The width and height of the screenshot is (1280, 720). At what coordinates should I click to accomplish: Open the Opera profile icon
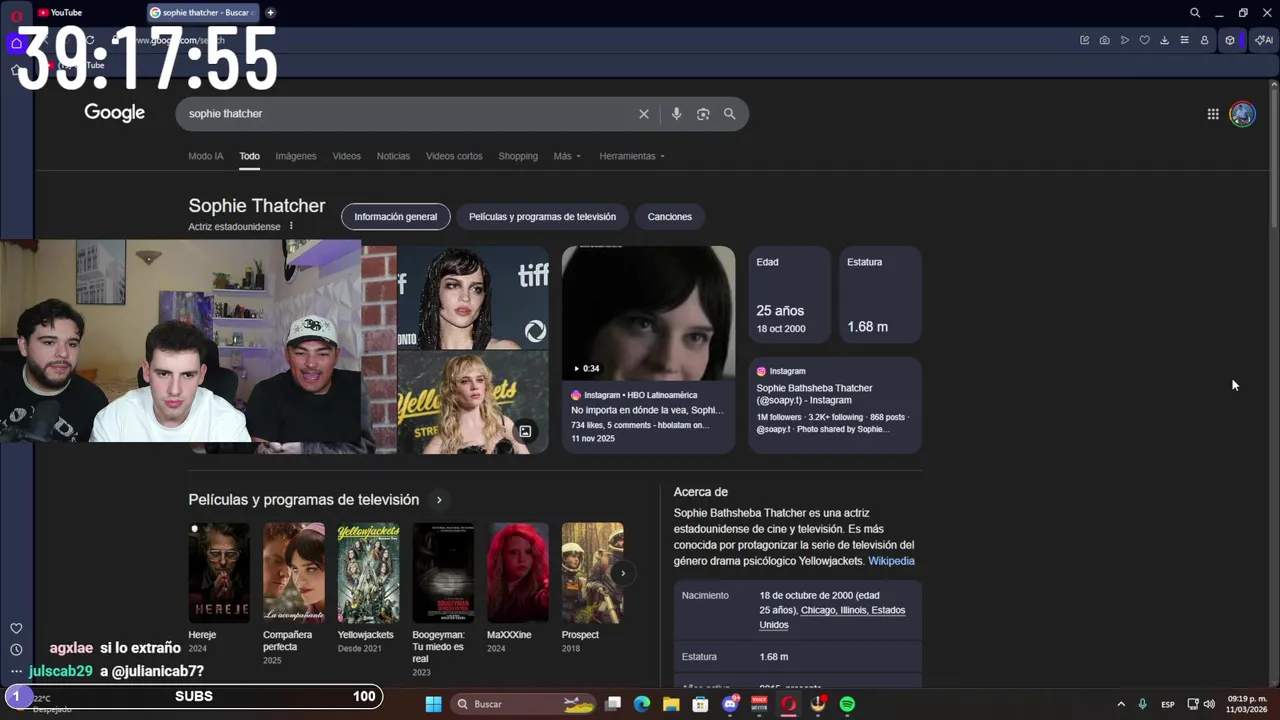click(1204, 40)
